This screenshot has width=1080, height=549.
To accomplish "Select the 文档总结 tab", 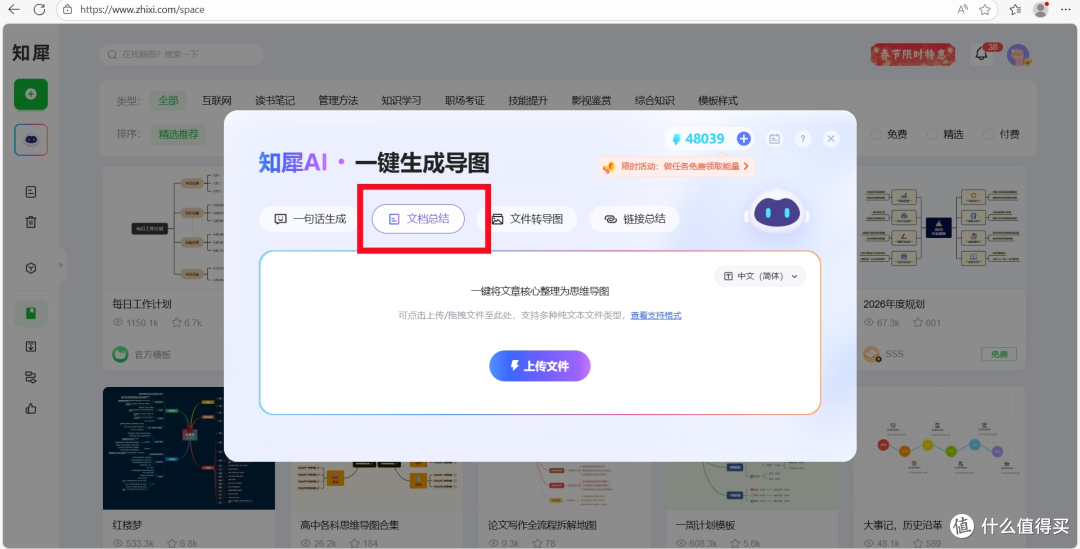I will pos(418,219).
